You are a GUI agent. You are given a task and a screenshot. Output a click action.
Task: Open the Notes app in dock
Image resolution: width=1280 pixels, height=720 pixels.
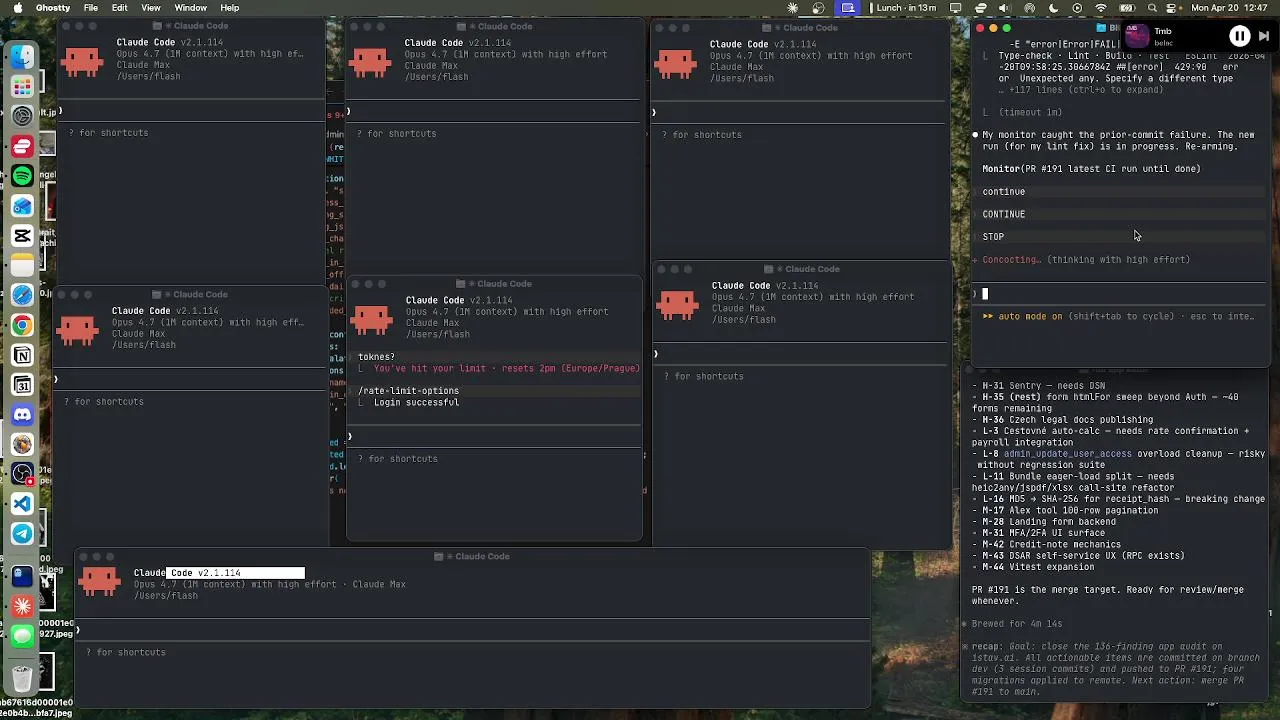click(x=22, y=265)
